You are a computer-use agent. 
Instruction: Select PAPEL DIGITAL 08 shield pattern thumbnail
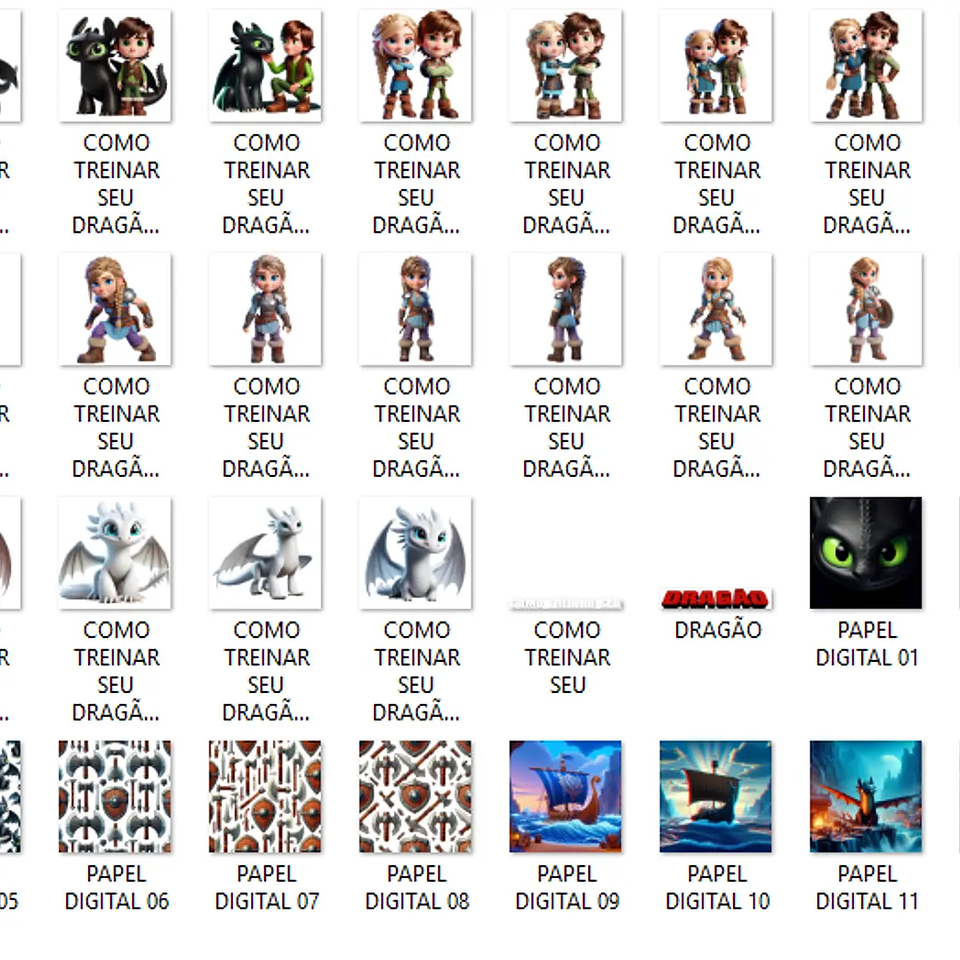pos(415,796)
